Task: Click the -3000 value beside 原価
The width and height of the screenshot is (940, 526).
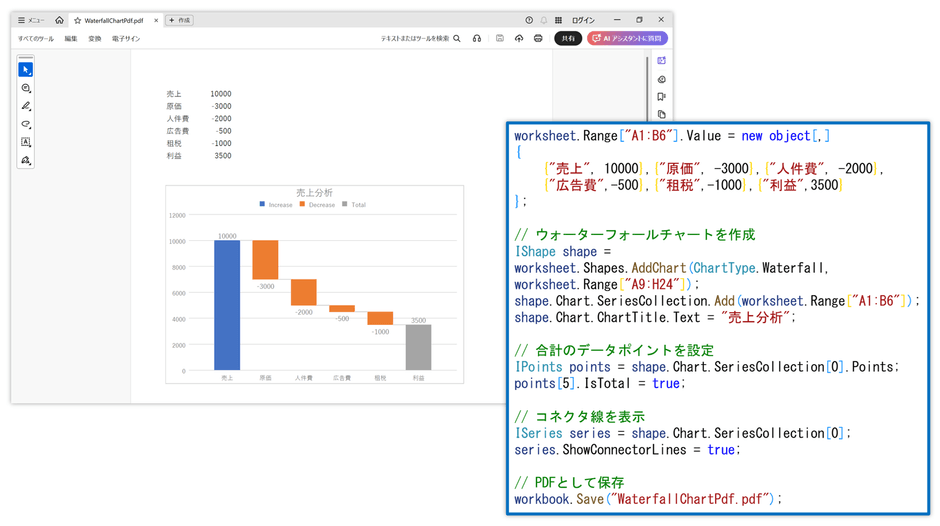Action: coord(221,106)
